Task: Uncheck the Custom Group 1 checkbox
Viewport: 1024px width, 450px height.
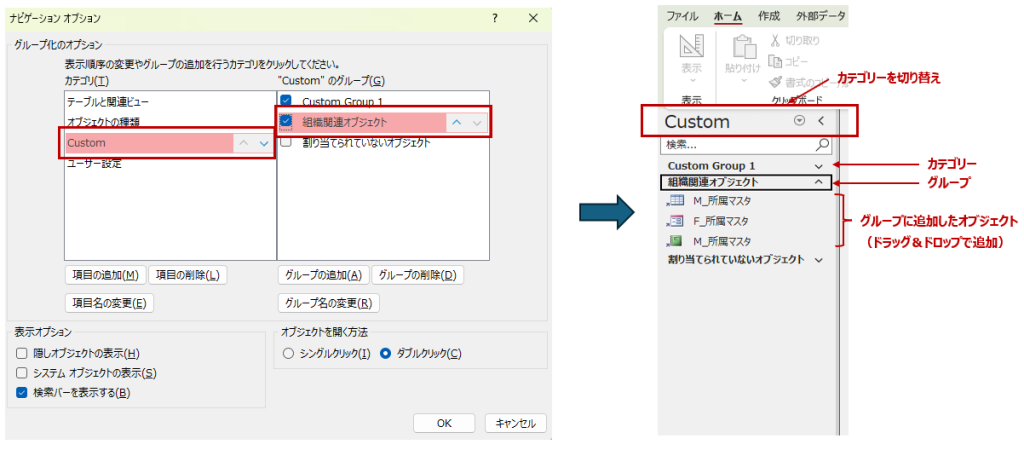Action: pos(286,102)
